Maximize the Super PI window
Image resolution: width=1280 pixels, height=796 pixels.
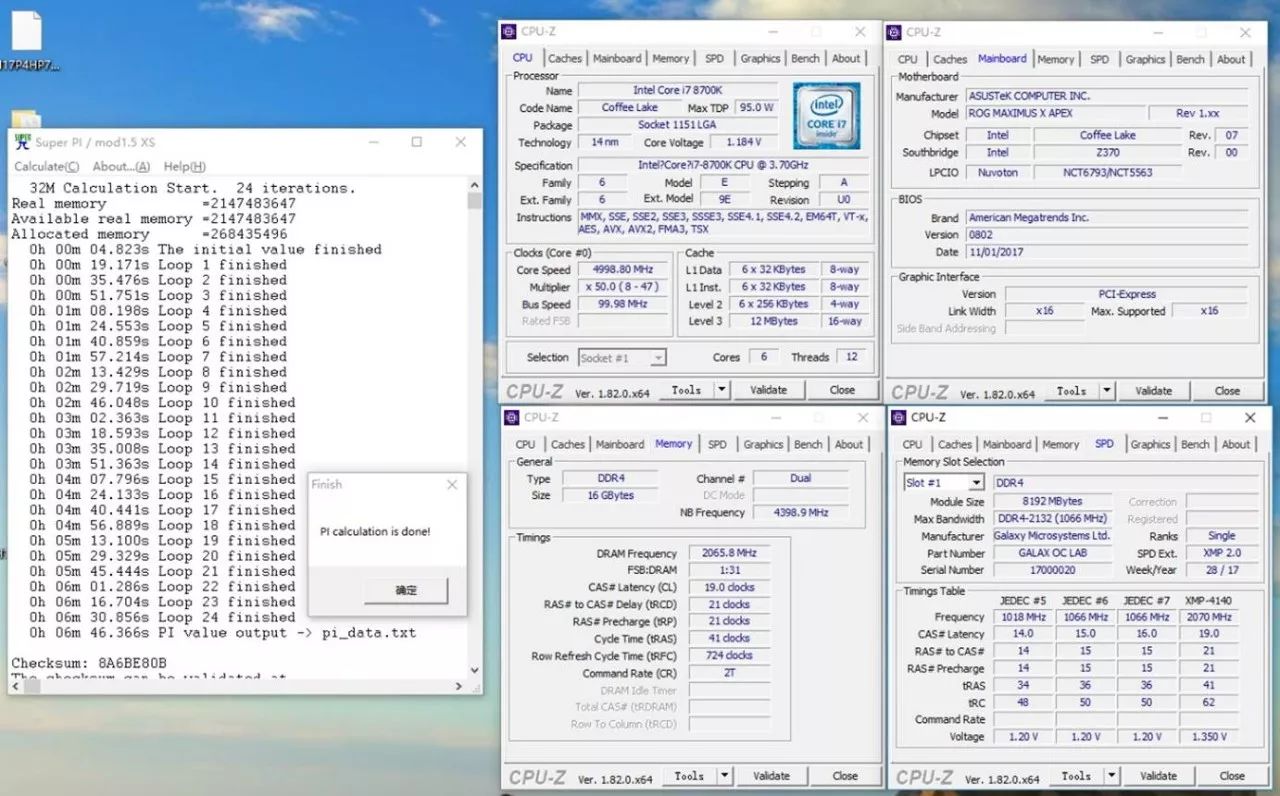pyautogui.click(x=417, y=142)
